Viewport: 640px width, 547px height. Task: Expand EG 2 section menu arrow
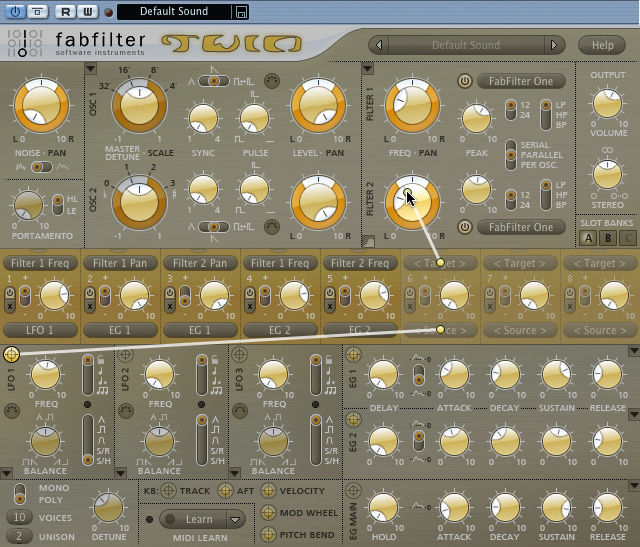click(x=634, y=415)
